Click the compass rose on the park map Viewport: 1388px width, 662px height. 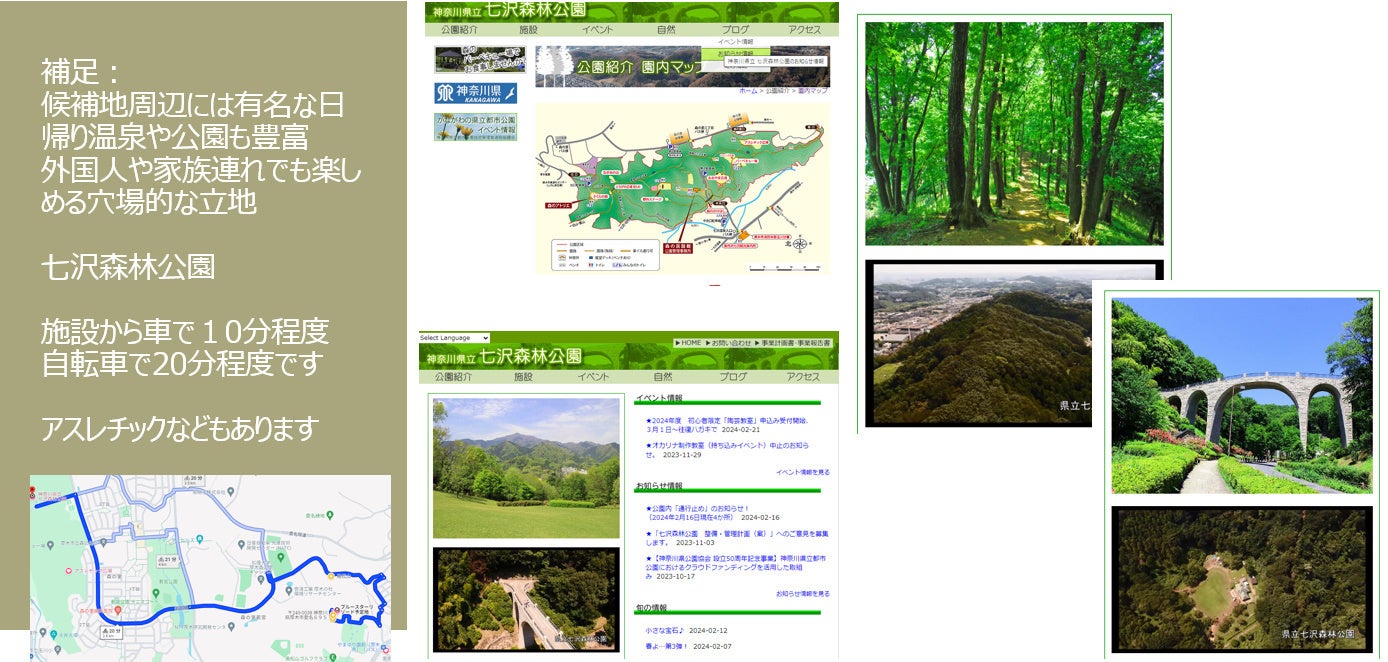click(x=800, y=243)
